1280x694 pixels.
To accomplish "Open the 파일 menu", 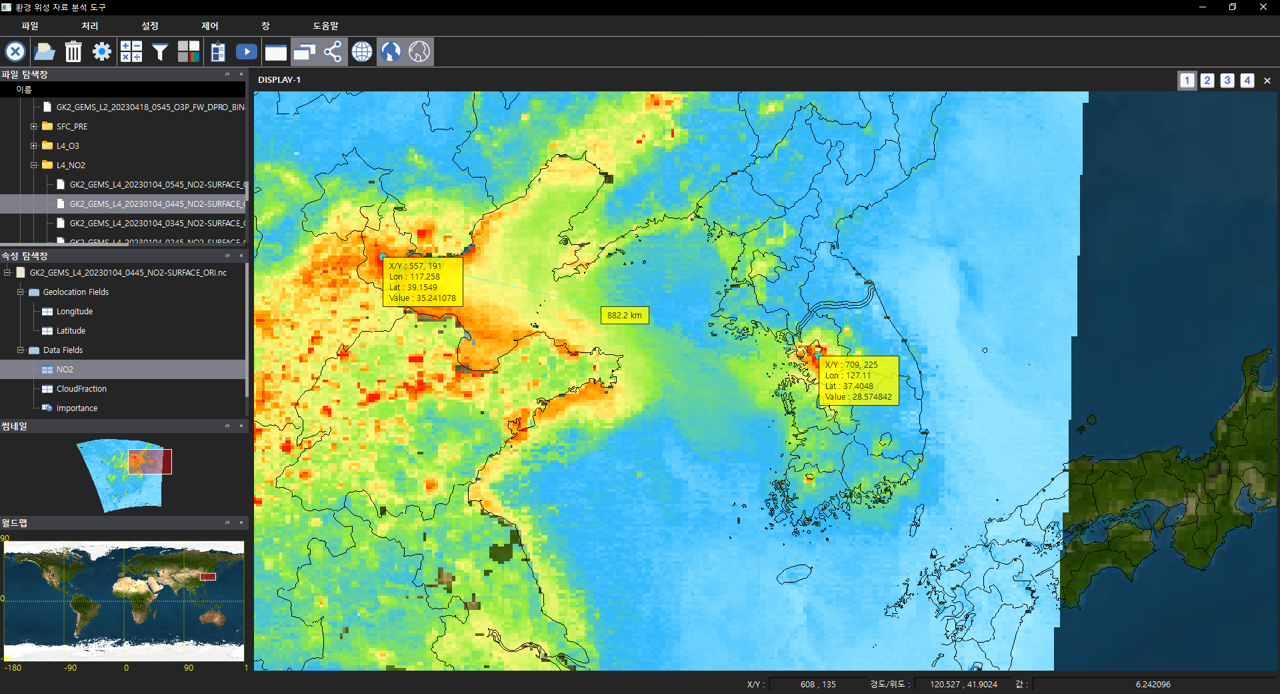I will (29, 26).
